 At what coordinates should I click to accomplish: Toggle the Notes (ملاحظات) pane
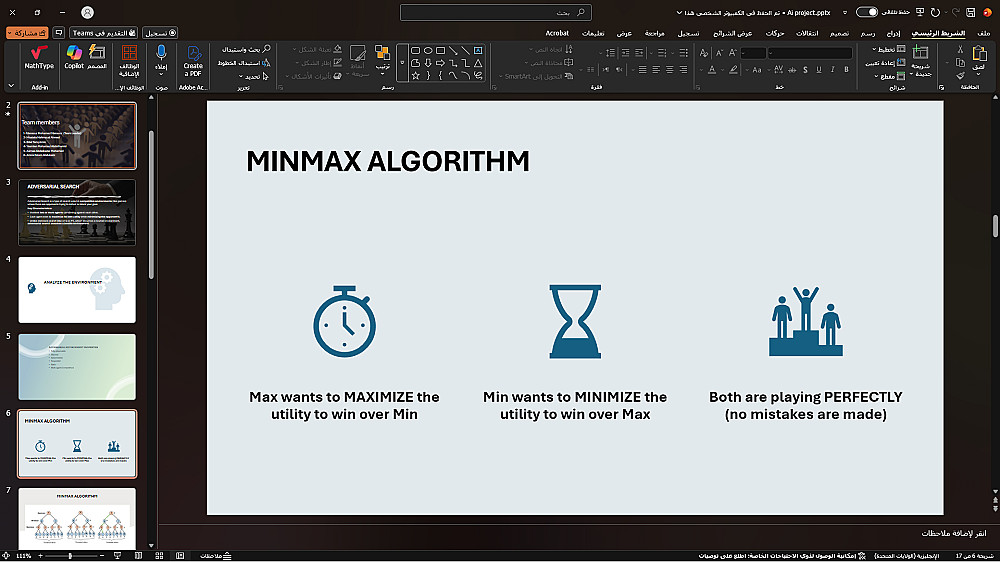pyautogui.click(x=216, y=556)
